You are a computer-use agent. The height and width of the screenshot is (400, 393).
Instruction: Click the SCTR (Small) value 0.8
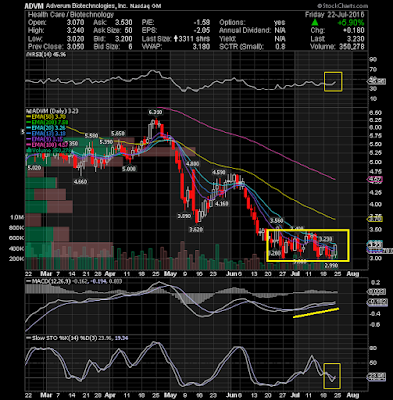(280, 47)
